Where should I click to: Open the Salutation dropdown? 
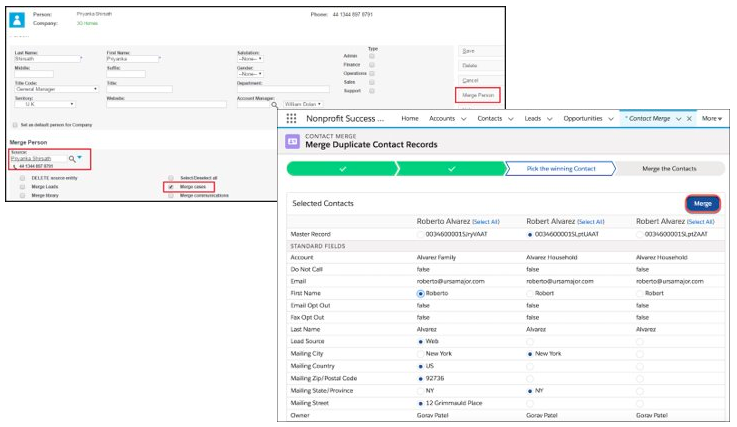point(250,59)
